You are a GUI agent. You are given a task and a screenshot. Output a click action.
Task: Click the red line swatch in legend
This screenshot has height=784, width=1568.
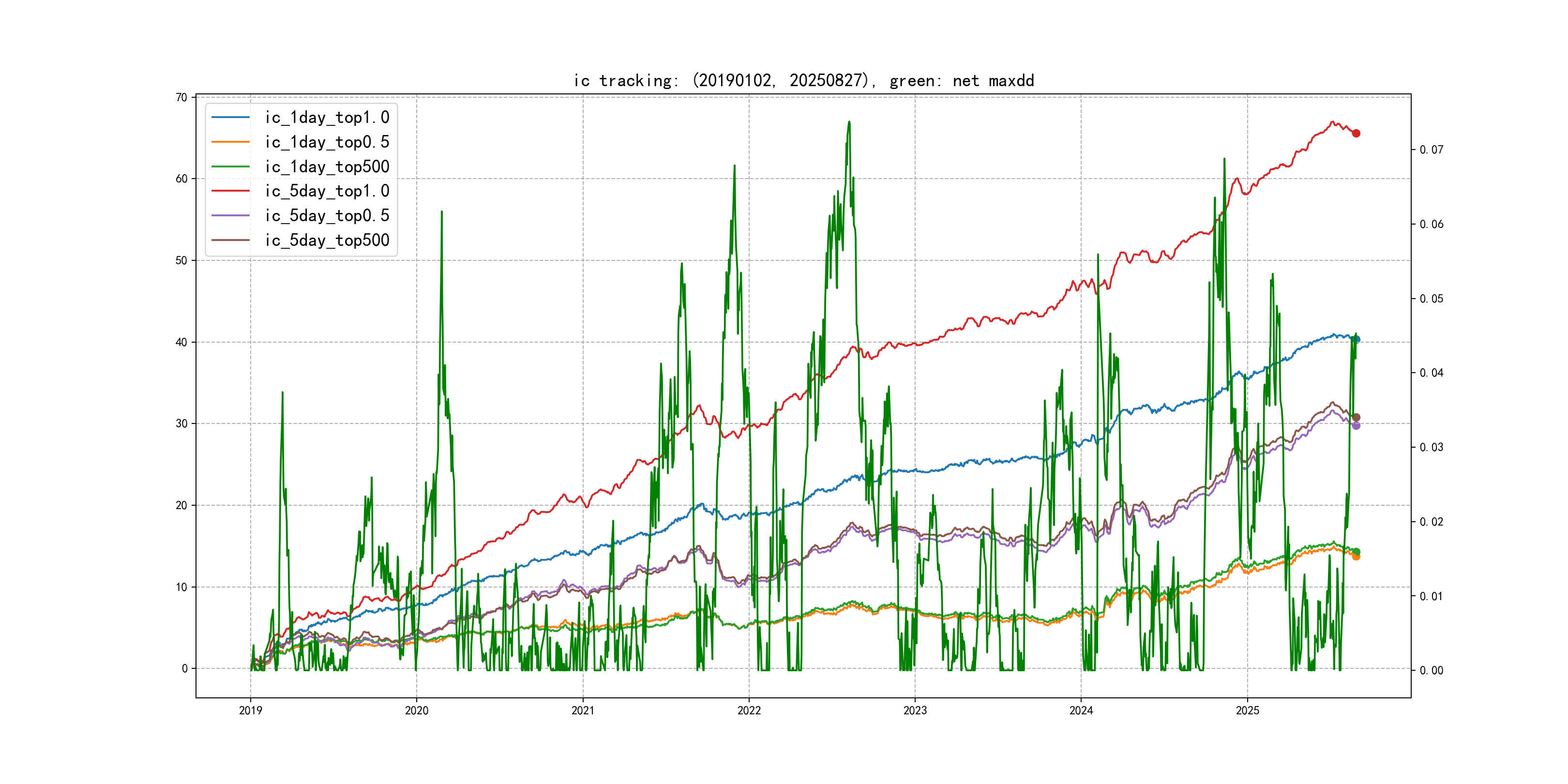[x=231, y=191]
